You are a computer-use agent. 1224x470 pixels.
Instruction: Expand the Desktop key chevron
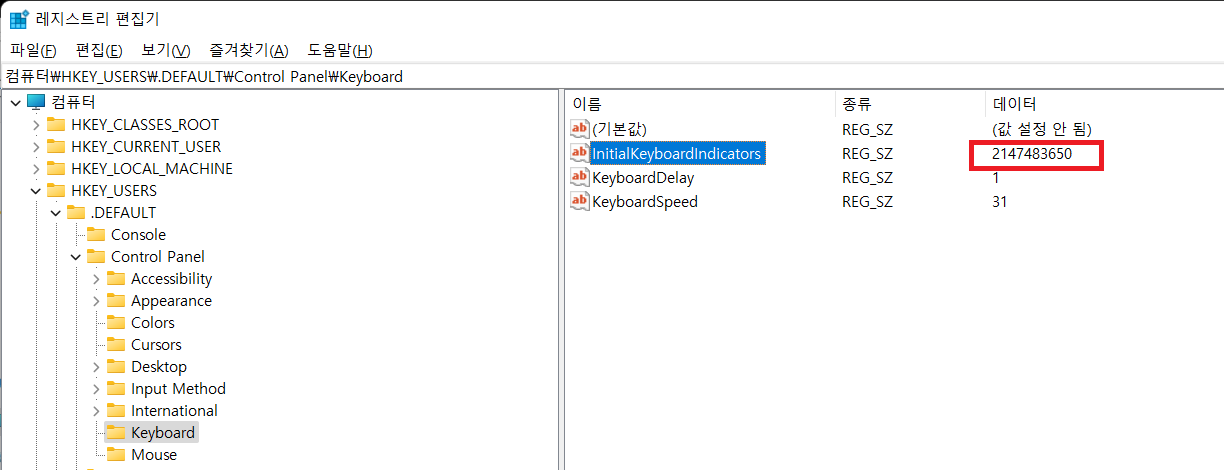click(x=96, y=366)
